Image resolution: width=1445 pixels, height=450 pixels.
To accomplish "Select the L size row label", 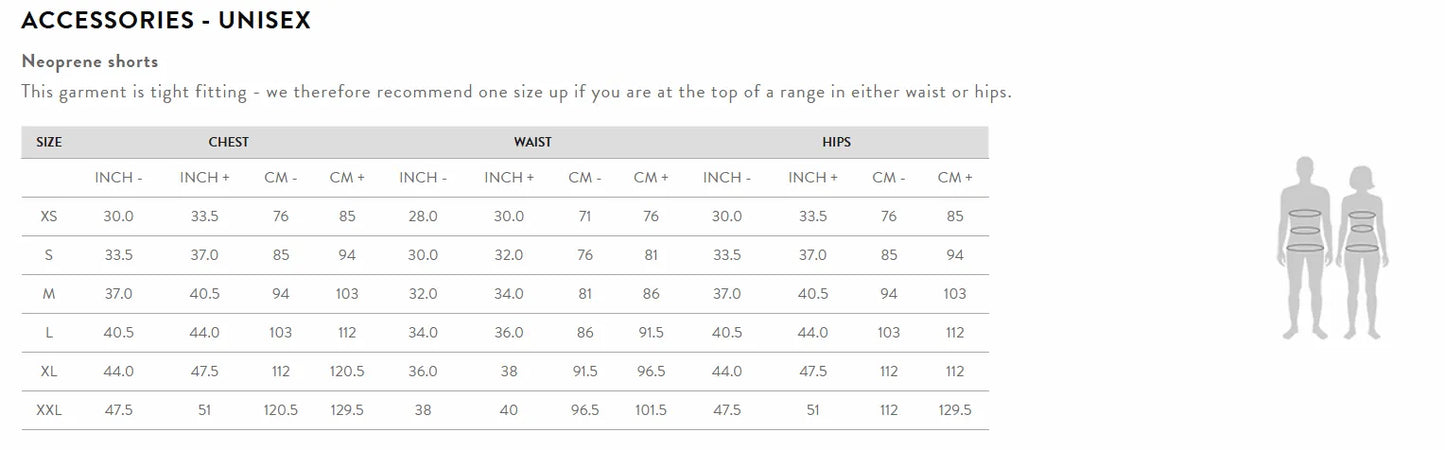I will click(x=49, y=332).
